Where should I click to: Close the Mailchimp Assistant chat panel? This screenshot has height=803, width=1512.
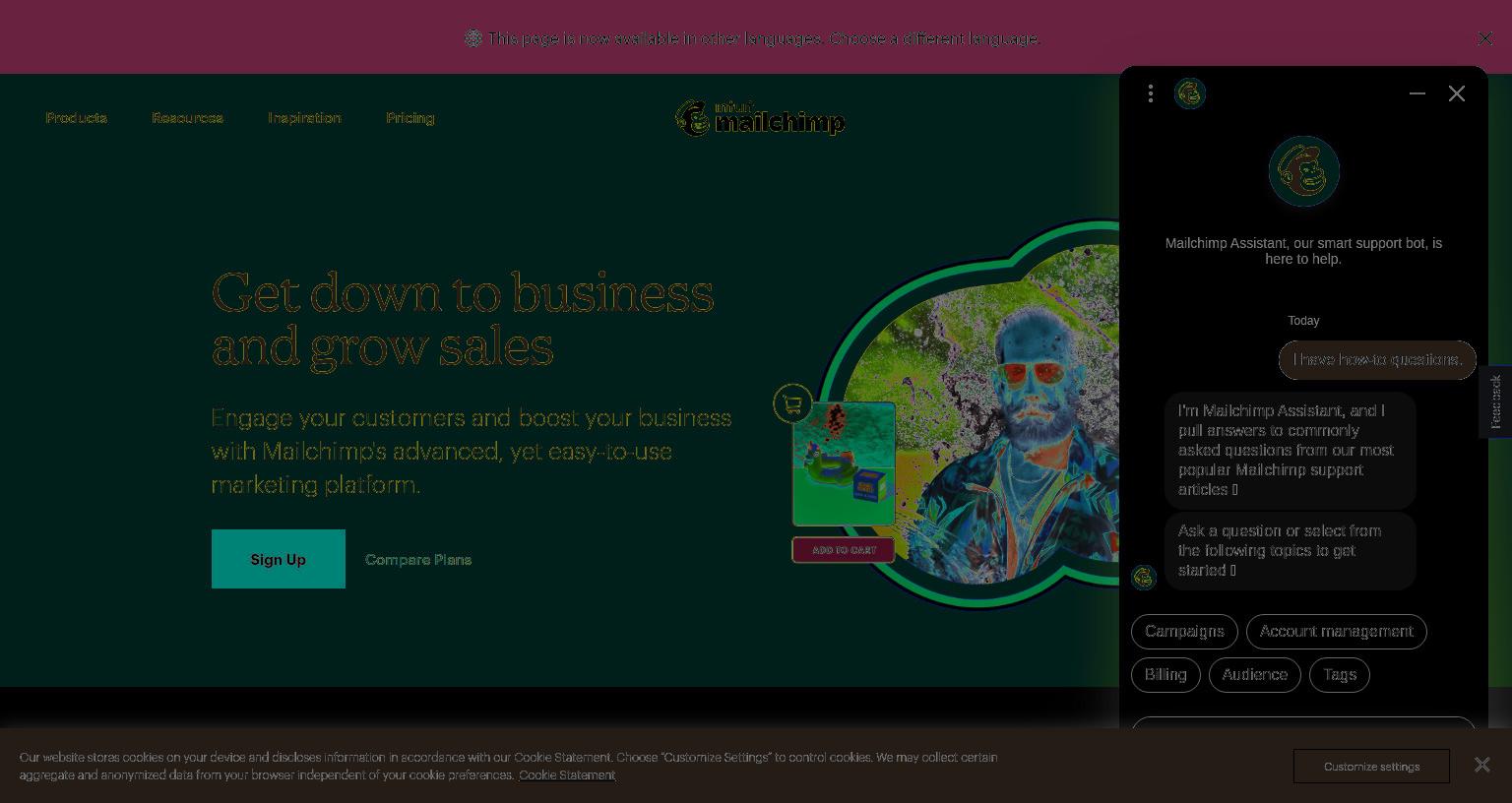pos(1457,93)
